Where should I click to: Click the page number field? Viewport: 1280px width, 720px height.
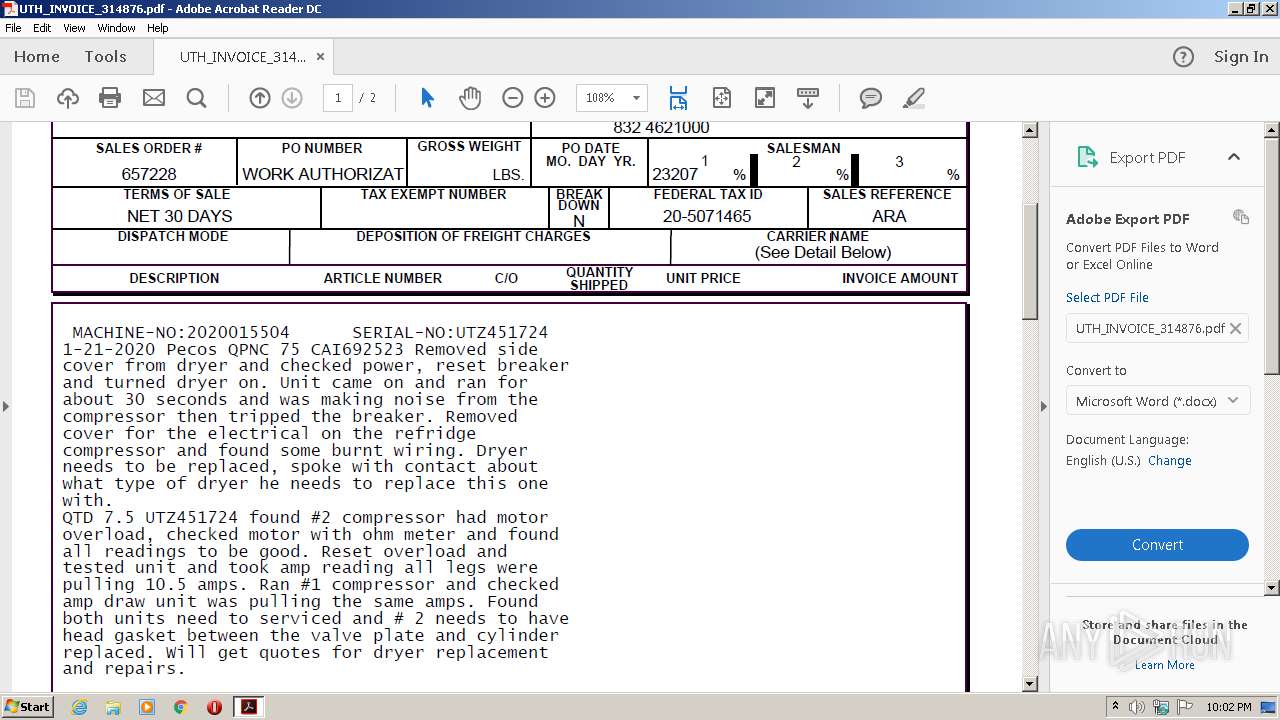pos(338,98)
